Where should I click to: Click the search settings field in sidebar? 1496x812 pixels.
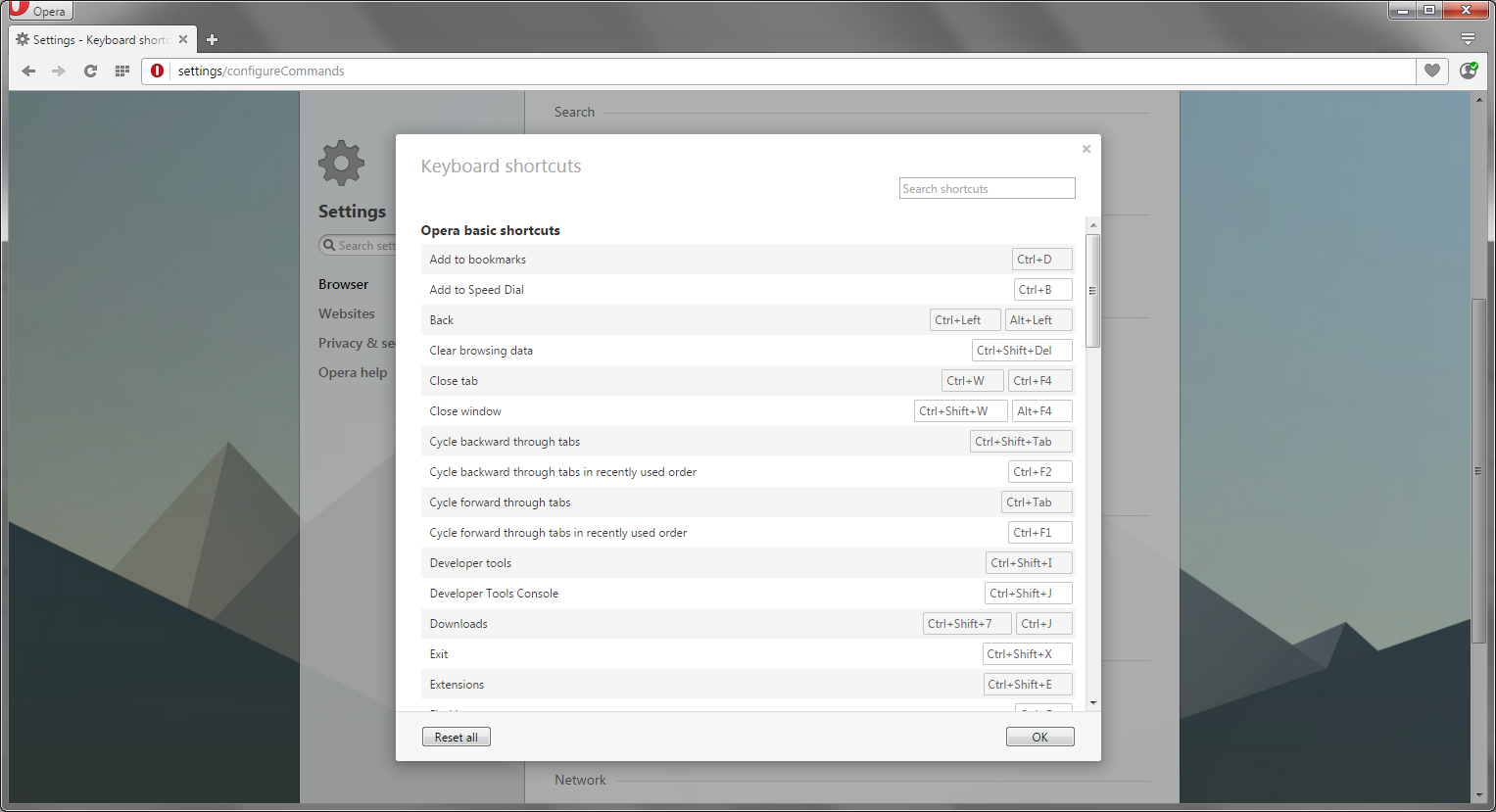point(362,245)
